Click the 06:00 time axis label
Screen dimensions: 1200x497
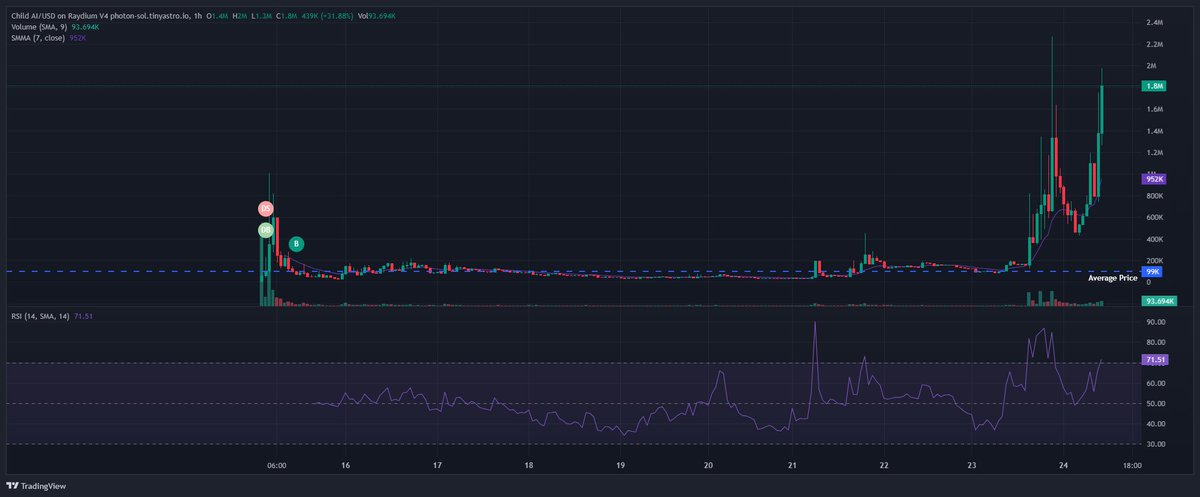point(277,466)
